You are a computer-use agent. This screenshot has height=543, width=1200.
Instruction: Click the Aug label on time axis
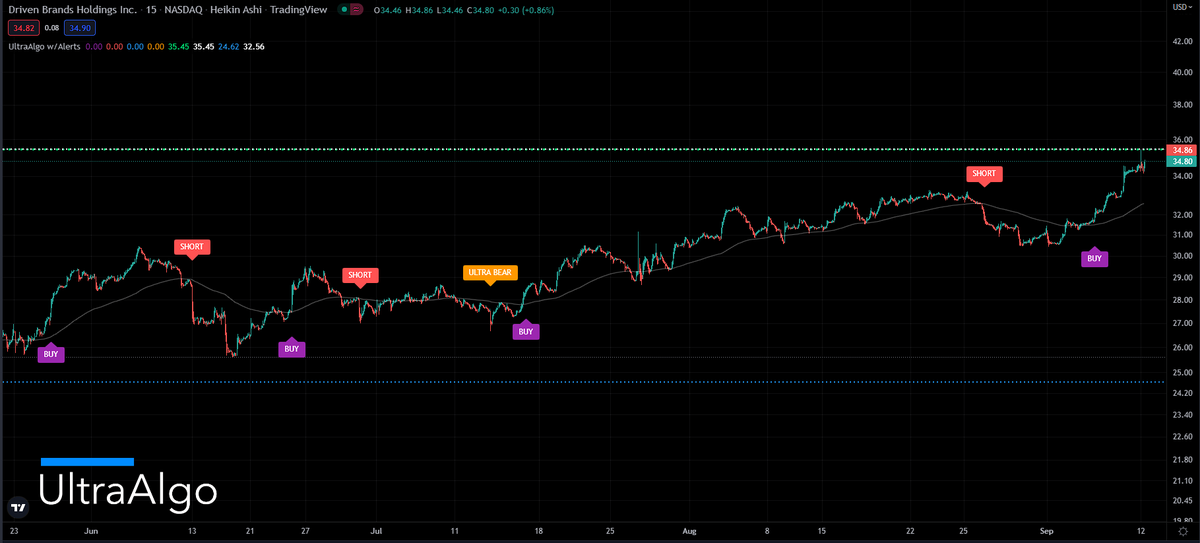click(691, 531)
